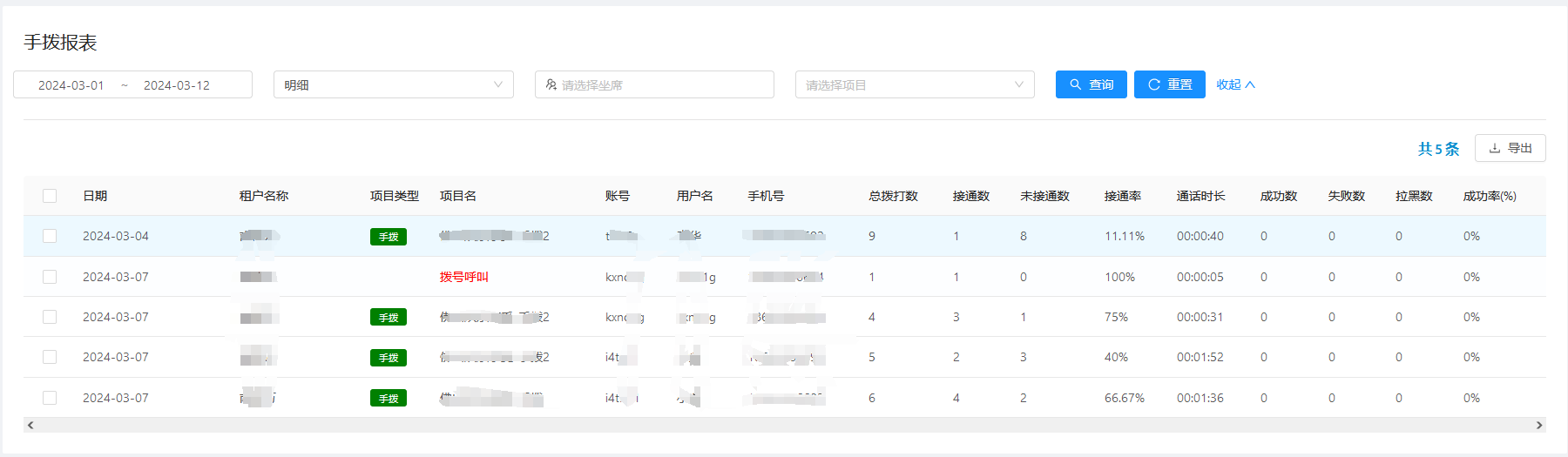Image resolution: width=1568 pixels, height=457 pixels.
Task: Check the 2024-03-04 row checkbox
Action: [x=50, y=236]
